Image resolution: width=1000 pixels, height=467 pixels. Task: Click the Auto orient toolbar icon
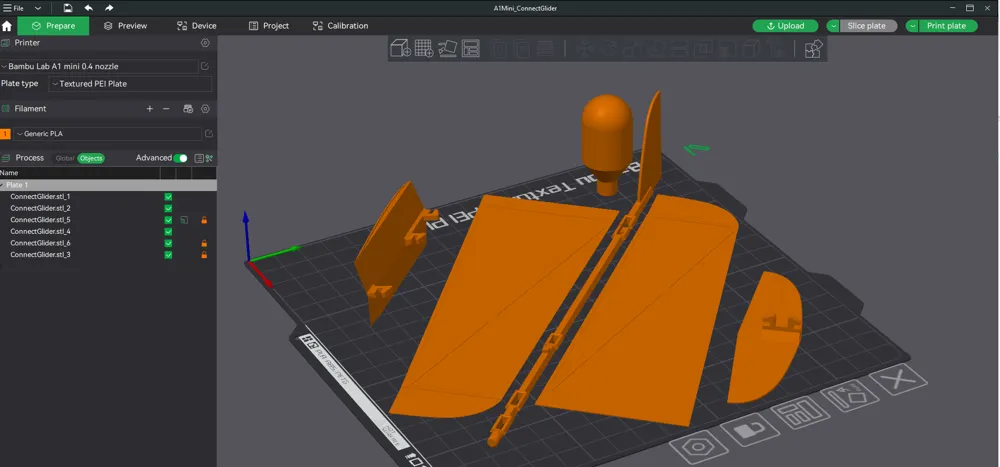pos(448,48)
